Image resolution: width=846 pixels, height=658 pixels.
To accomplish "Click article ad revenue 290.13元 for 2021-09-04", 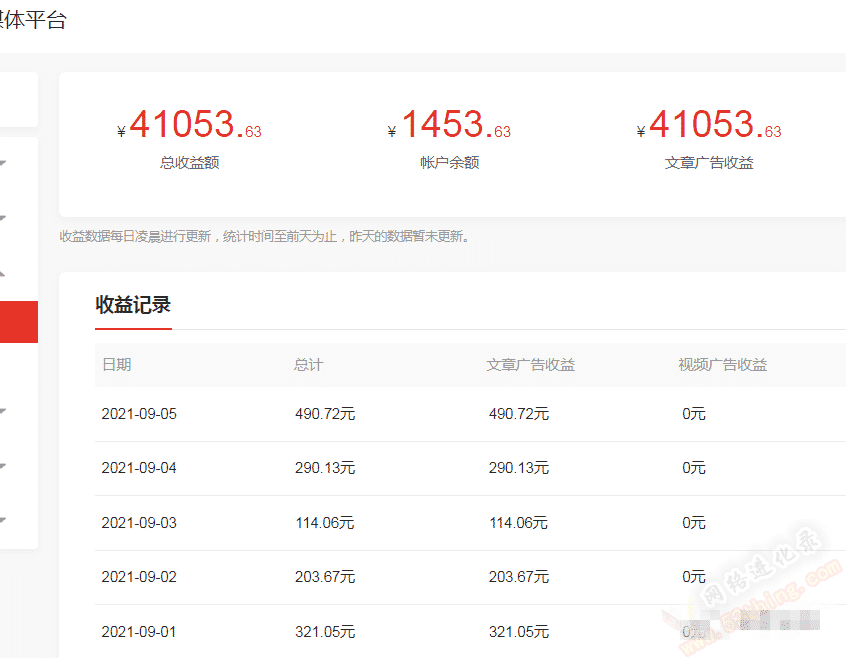I will point(518,468).
